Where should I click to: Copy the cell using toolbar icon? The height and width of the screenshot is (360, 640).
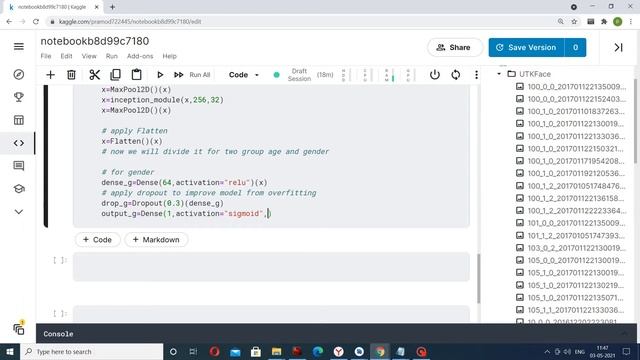116,75
